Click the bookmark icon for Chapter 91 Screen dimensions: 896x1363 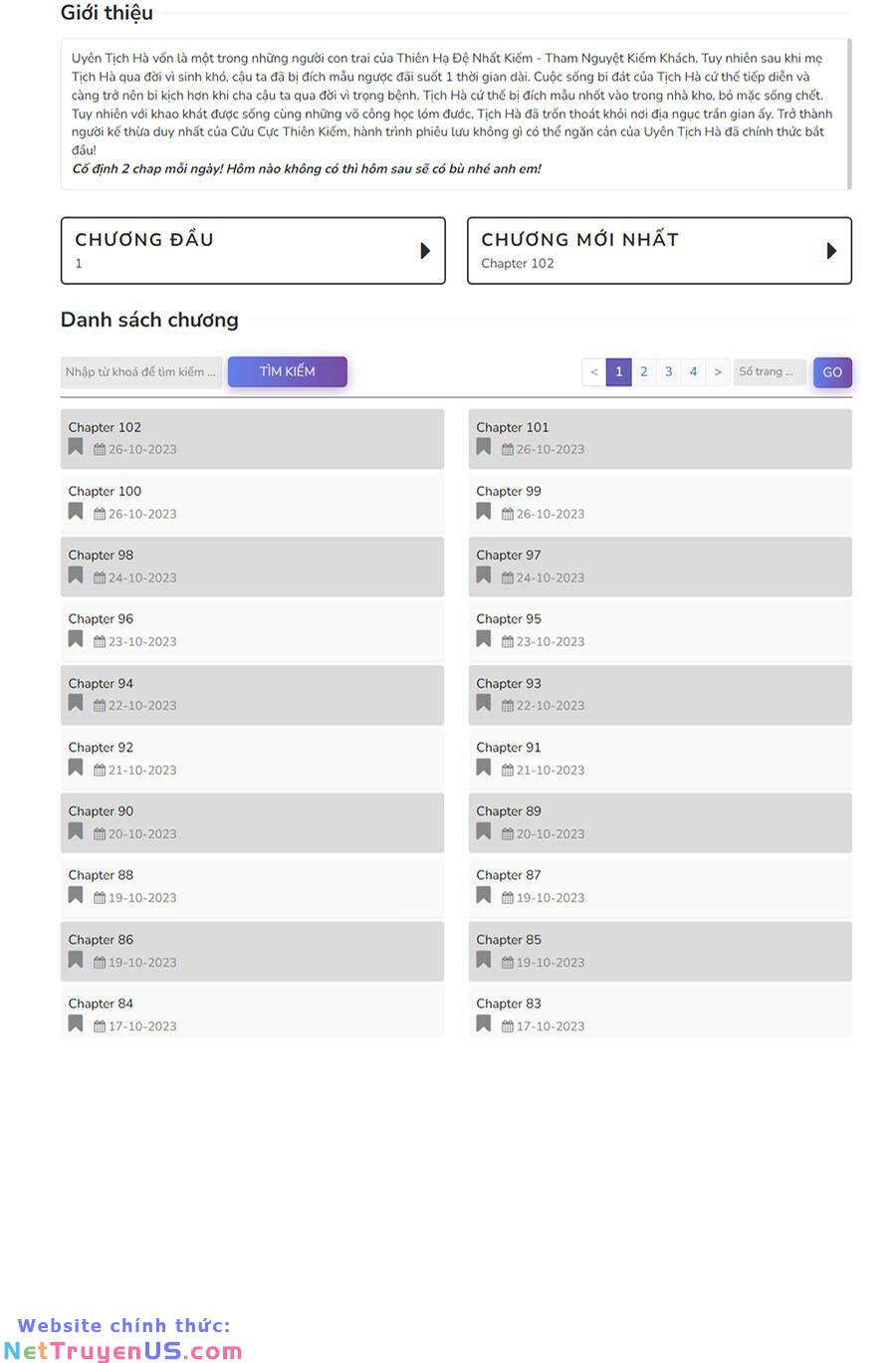484,768
